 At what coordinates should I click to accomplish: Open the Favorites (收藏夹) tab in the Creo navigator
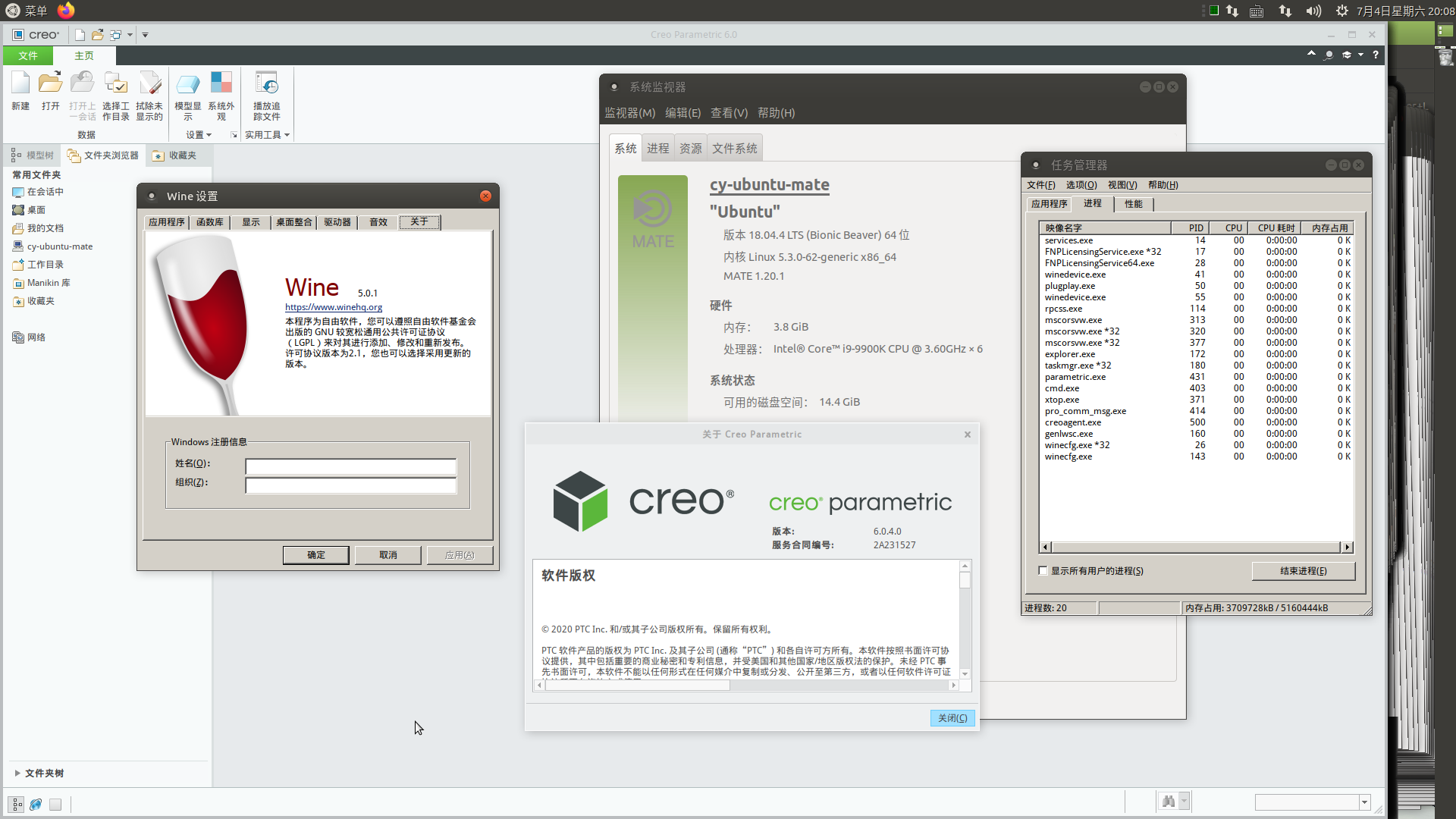pos(175,155)
